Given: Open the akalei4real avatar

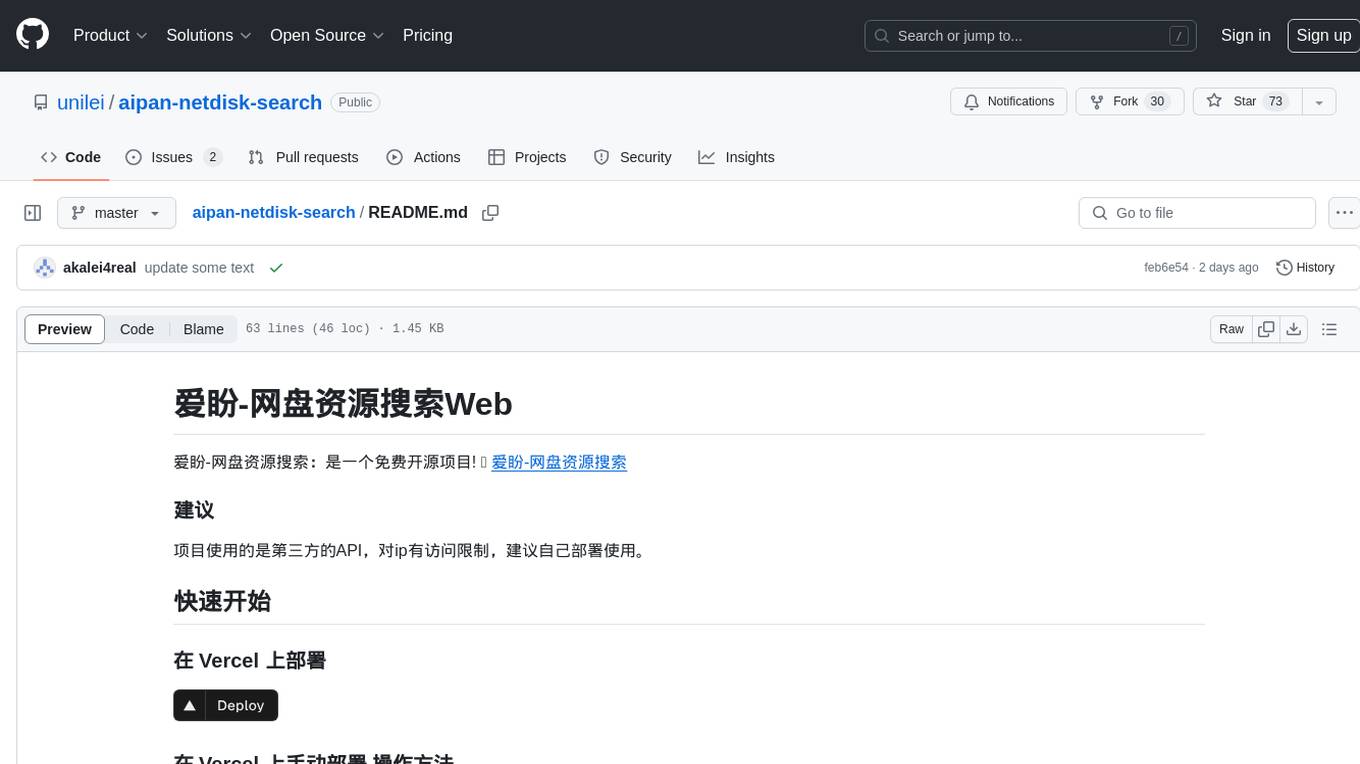Looking at the screenshot, I should (44, 268).
